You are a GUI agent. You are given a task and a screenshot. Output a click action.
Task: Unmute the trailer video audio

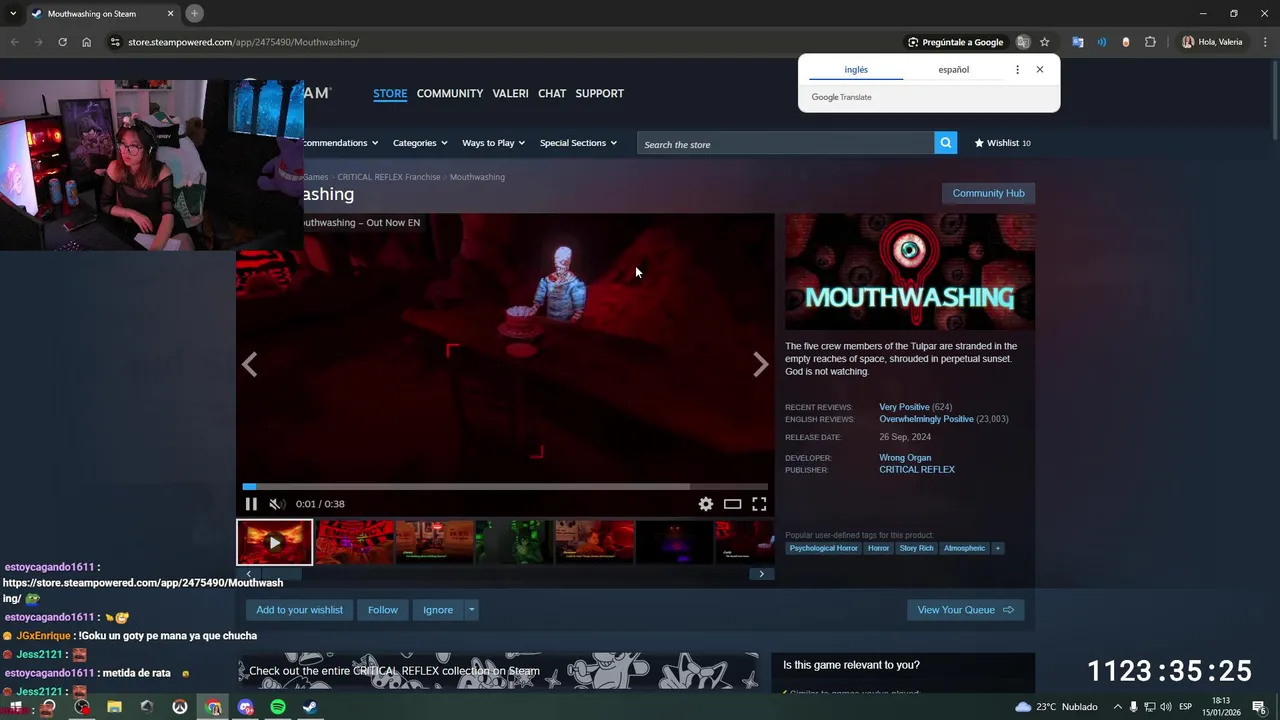coord(277,504)
